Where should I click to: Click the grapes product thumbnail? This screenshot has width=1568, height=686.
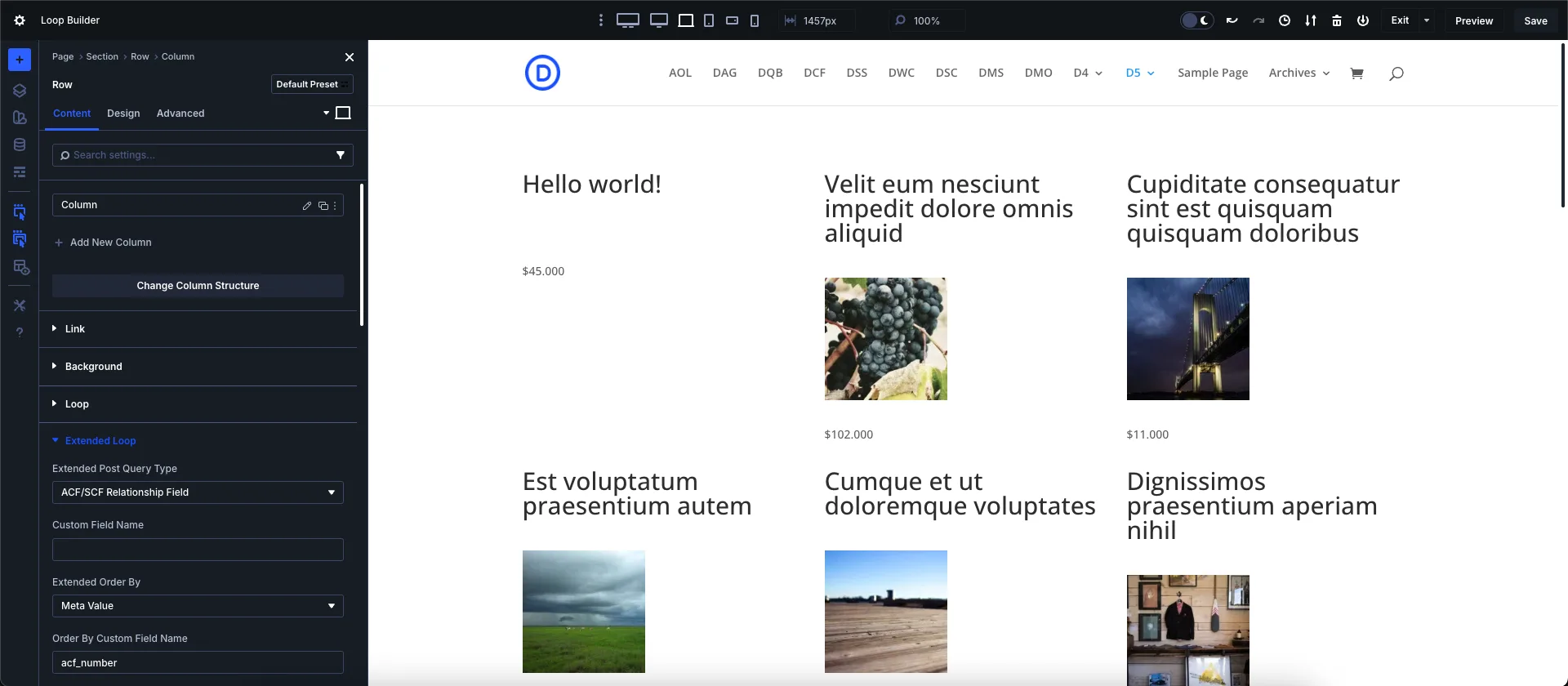pos(885,339)
